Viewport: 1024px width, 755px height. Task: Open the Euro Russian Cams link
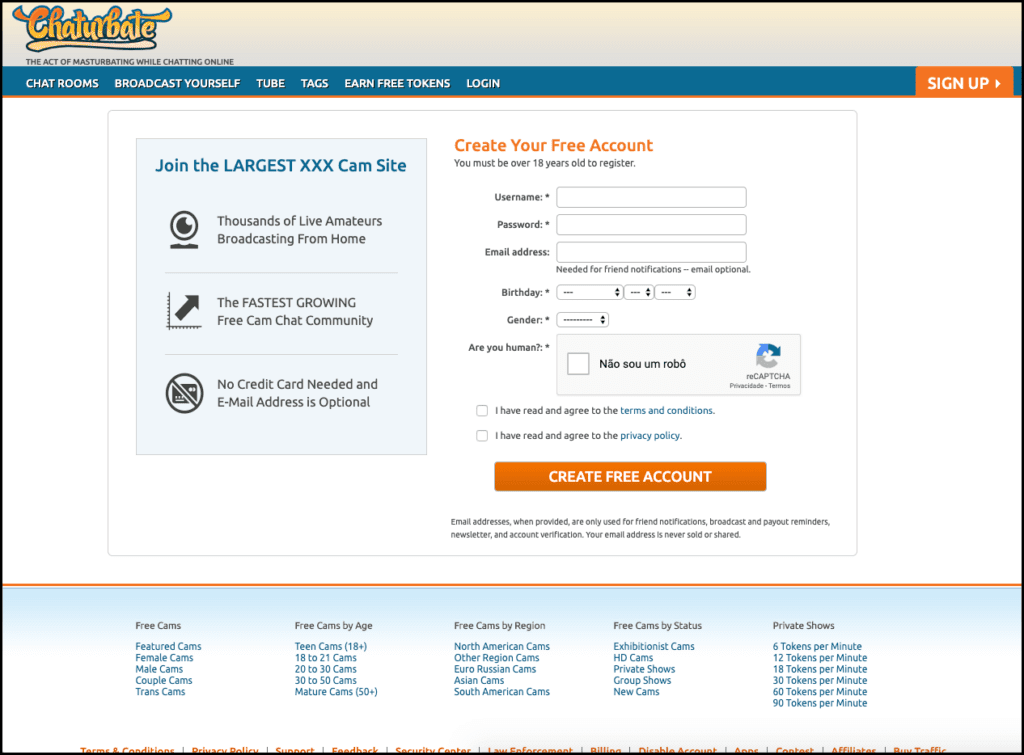tap(495, 669)
